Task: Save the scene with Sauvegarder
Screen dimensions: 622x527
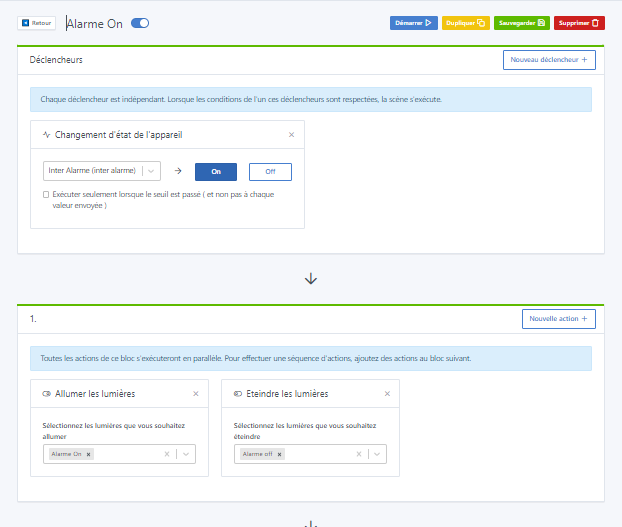Action: pyautogui.click(x=521, y=22)
